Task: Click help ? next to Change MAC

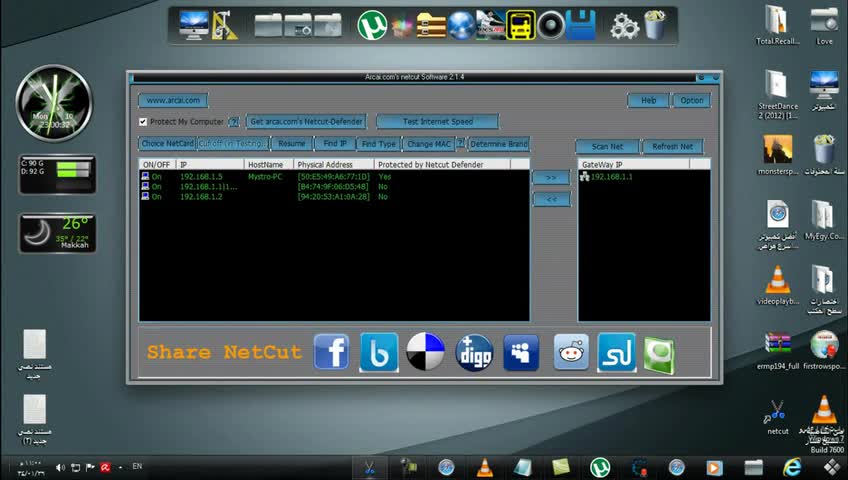Action: tap(460, 143)
